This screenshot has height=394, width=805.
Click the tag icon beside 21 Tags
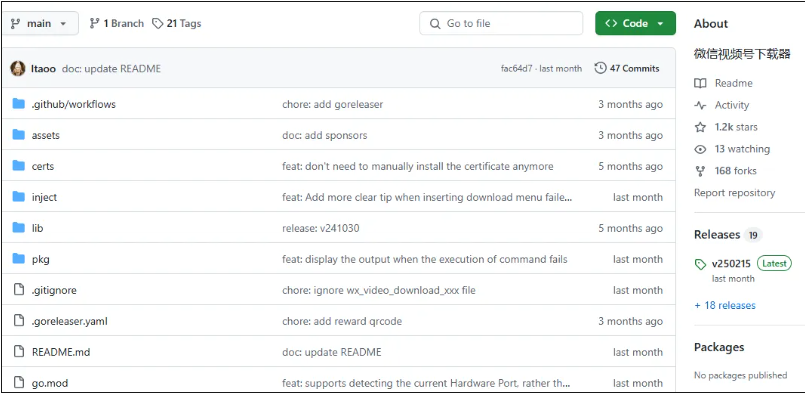[x=158, y=24]
